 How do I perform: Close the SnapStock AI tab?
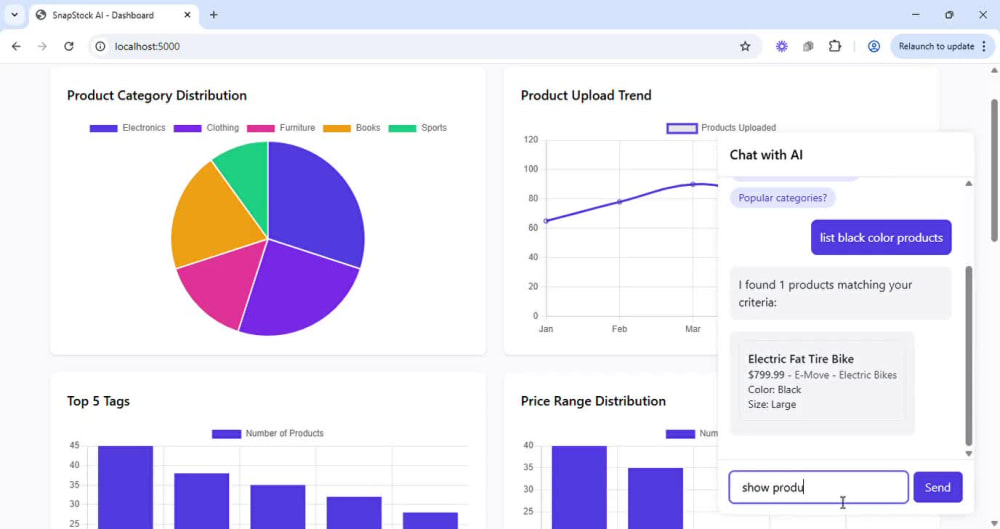[x=187, y=15]
